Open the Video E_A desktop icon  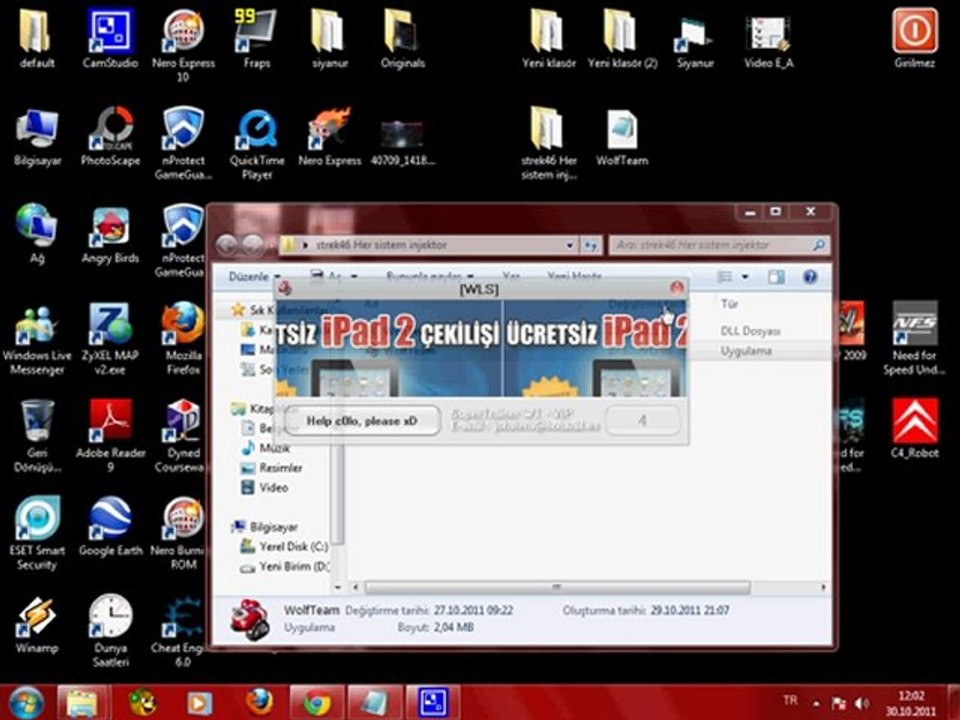pos(768,38)
